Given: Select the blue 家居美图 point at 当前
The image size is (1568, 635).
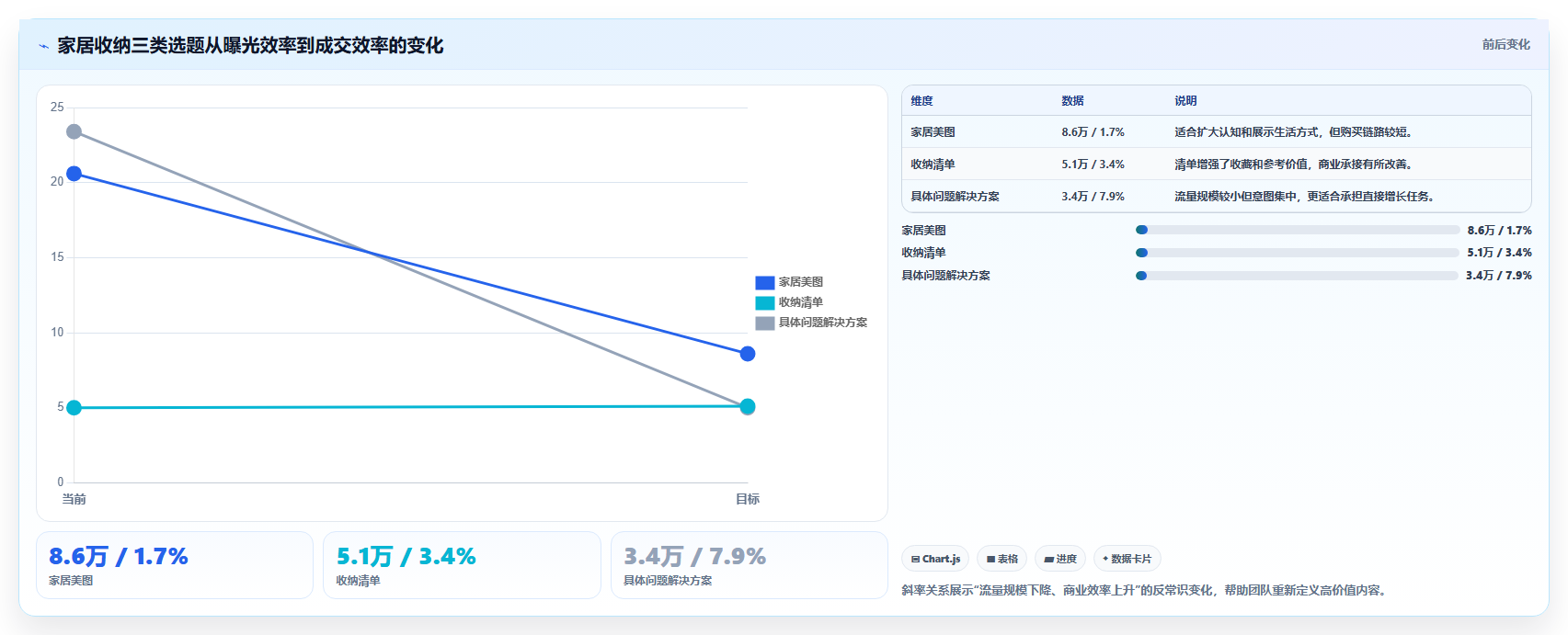Looking at the screenshot, I should pyautogui.click(x=74, y=174).
